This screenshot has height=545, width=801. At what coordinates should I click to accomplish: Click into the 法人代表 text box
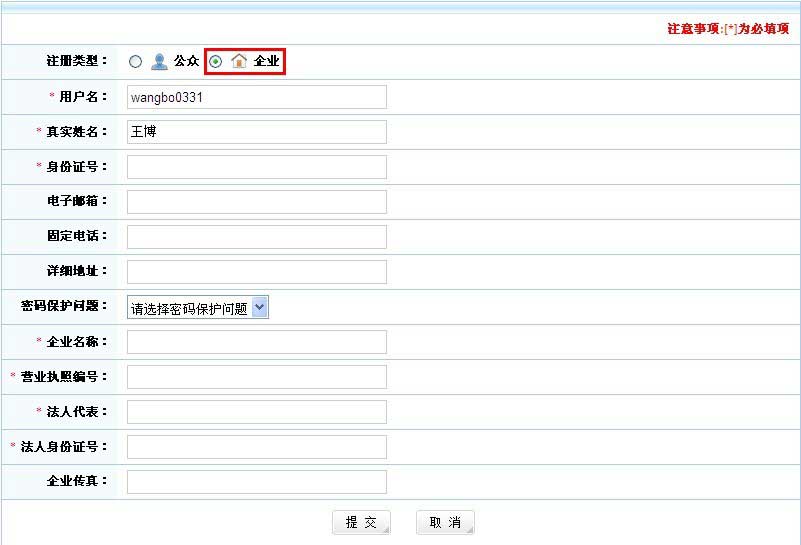coord(256,412)
